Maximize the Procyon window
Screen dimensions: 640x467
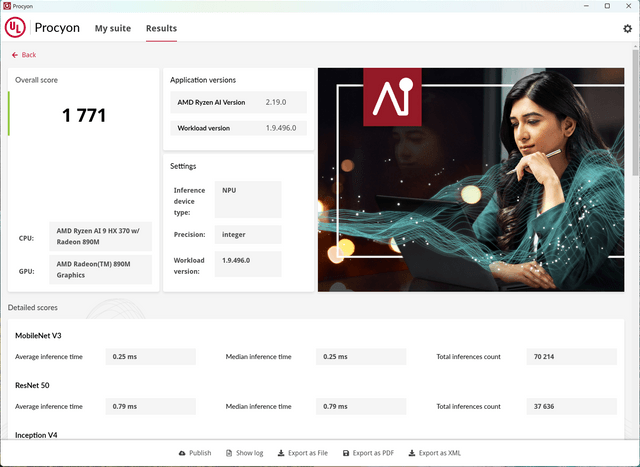point(607,6)
